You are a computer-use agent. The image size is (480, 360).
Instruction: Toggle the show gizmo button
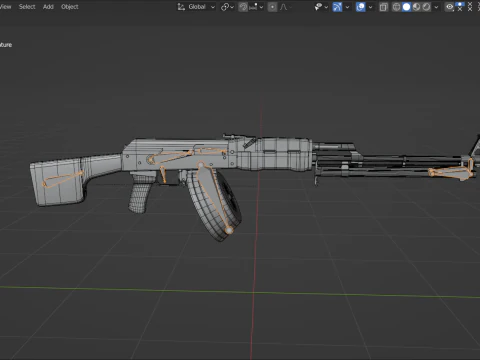(337, 7)
